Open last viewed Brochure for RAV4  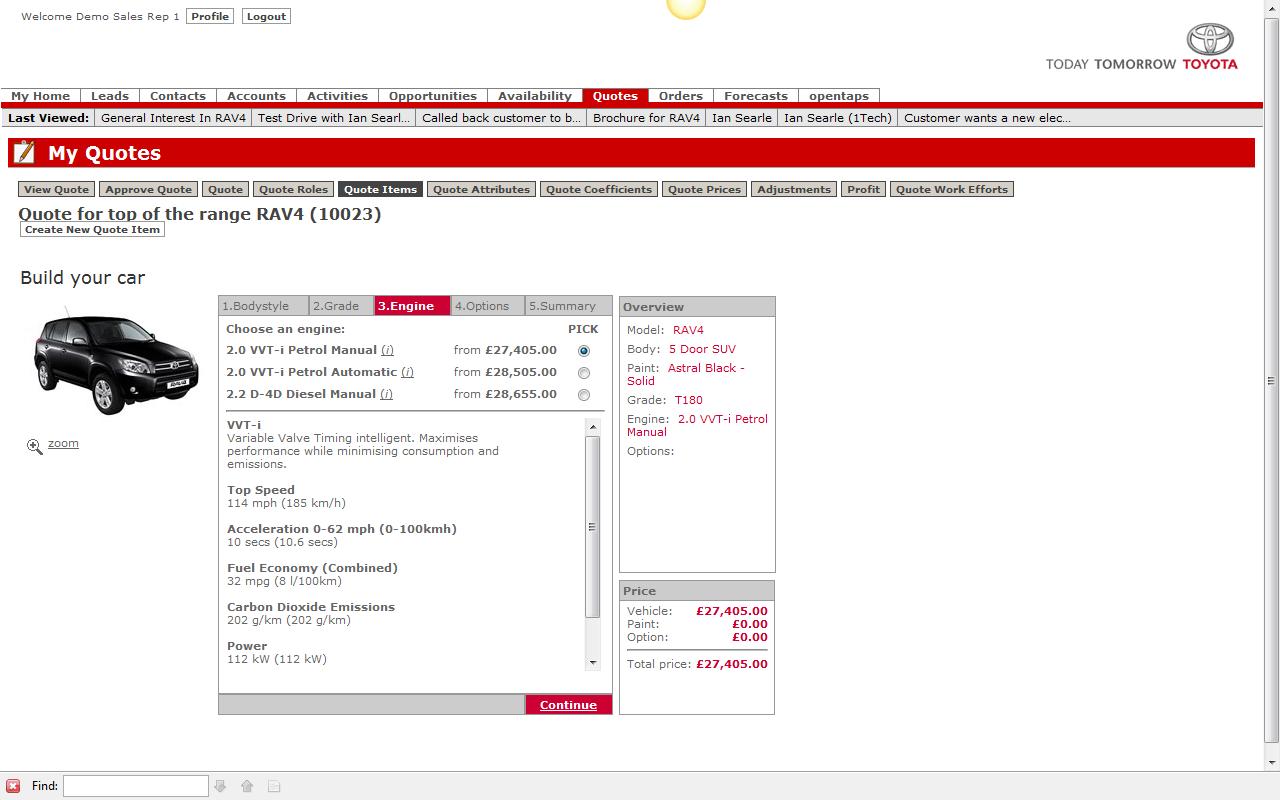point(646,117)
